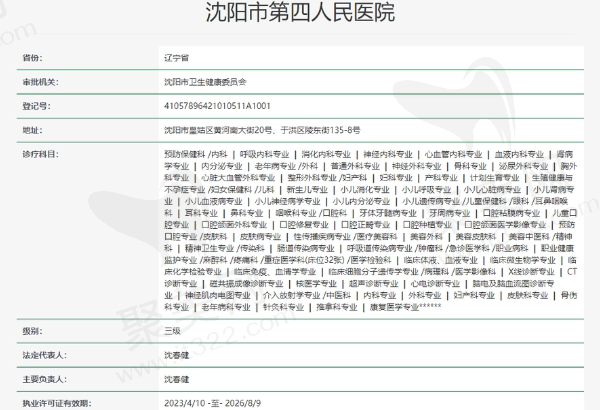Click 心血管内科专业 entry
Viewport: 600px width, 410px height.
453,154
